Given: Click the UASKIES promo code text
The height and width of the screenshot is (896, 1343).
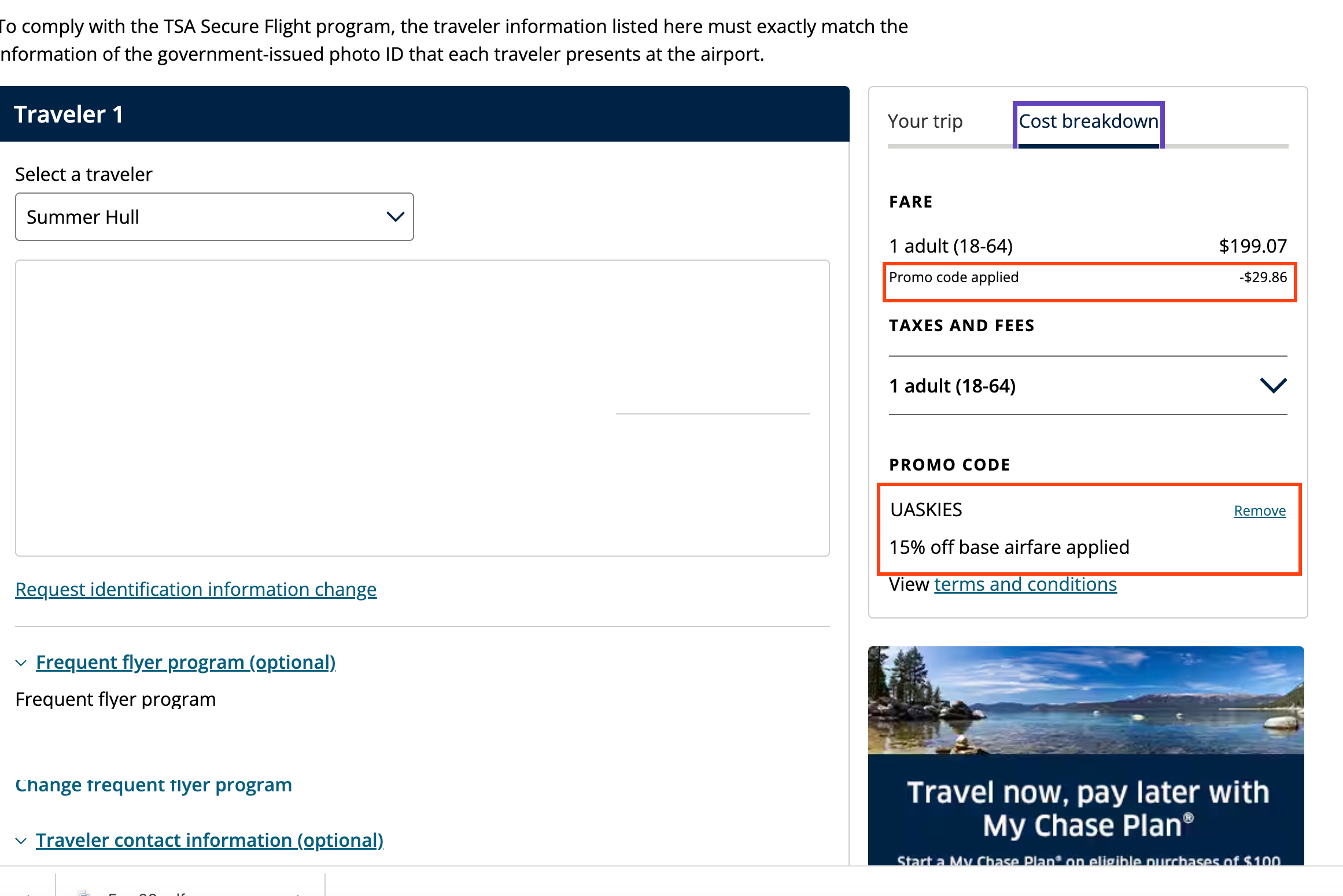Looking at the screenshot, I should pyautogui.click(x=926, y=510).
